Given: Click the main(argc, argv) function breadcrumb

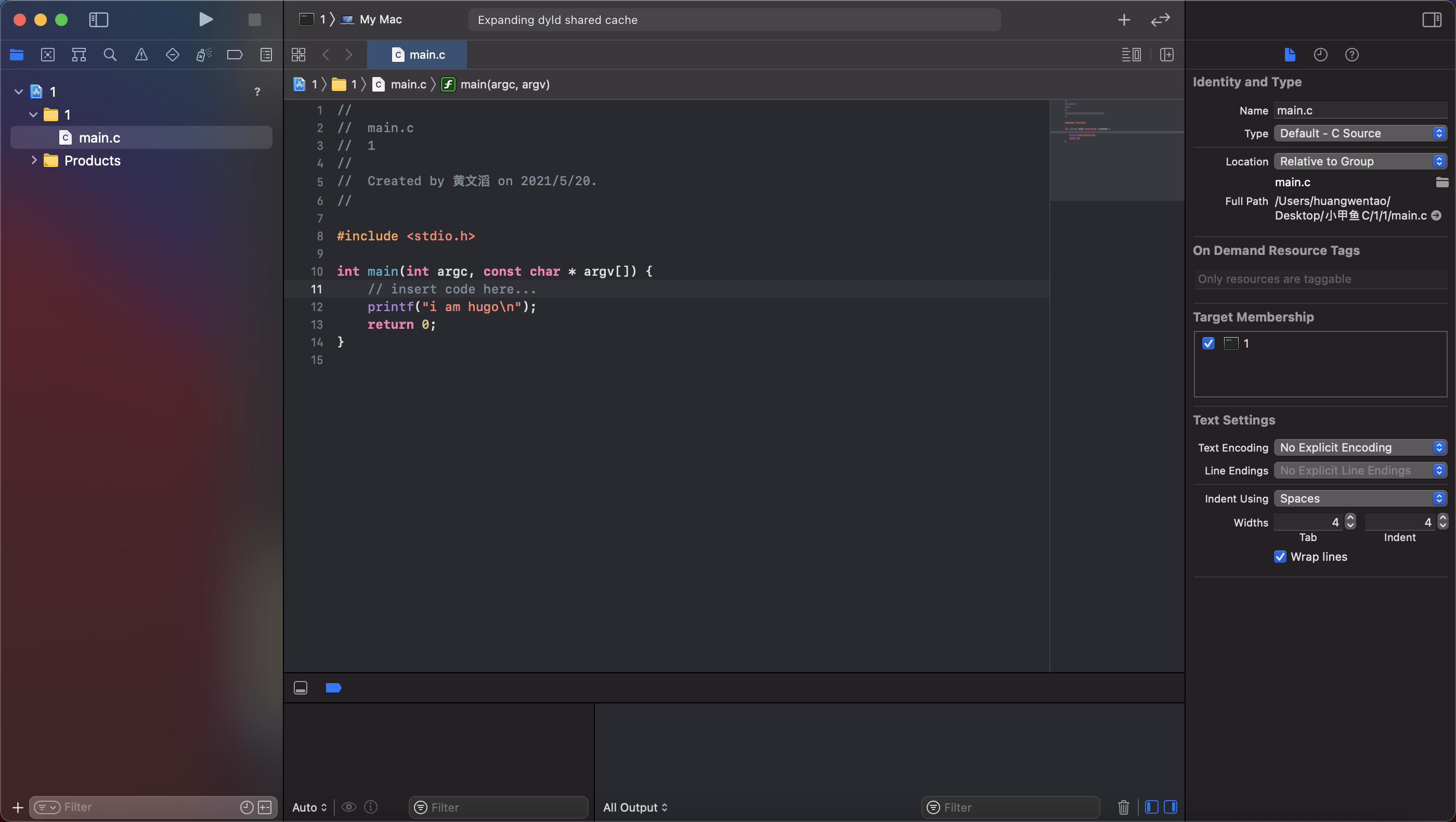Looking at the screenshot, I should pos(495,84).
